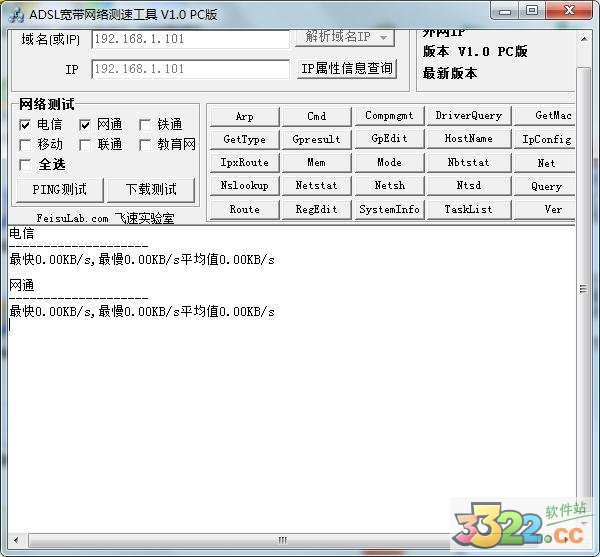This screenshot has width=600, height=557.
Task: Run the Nbtstat button
Action: [469, 163]
